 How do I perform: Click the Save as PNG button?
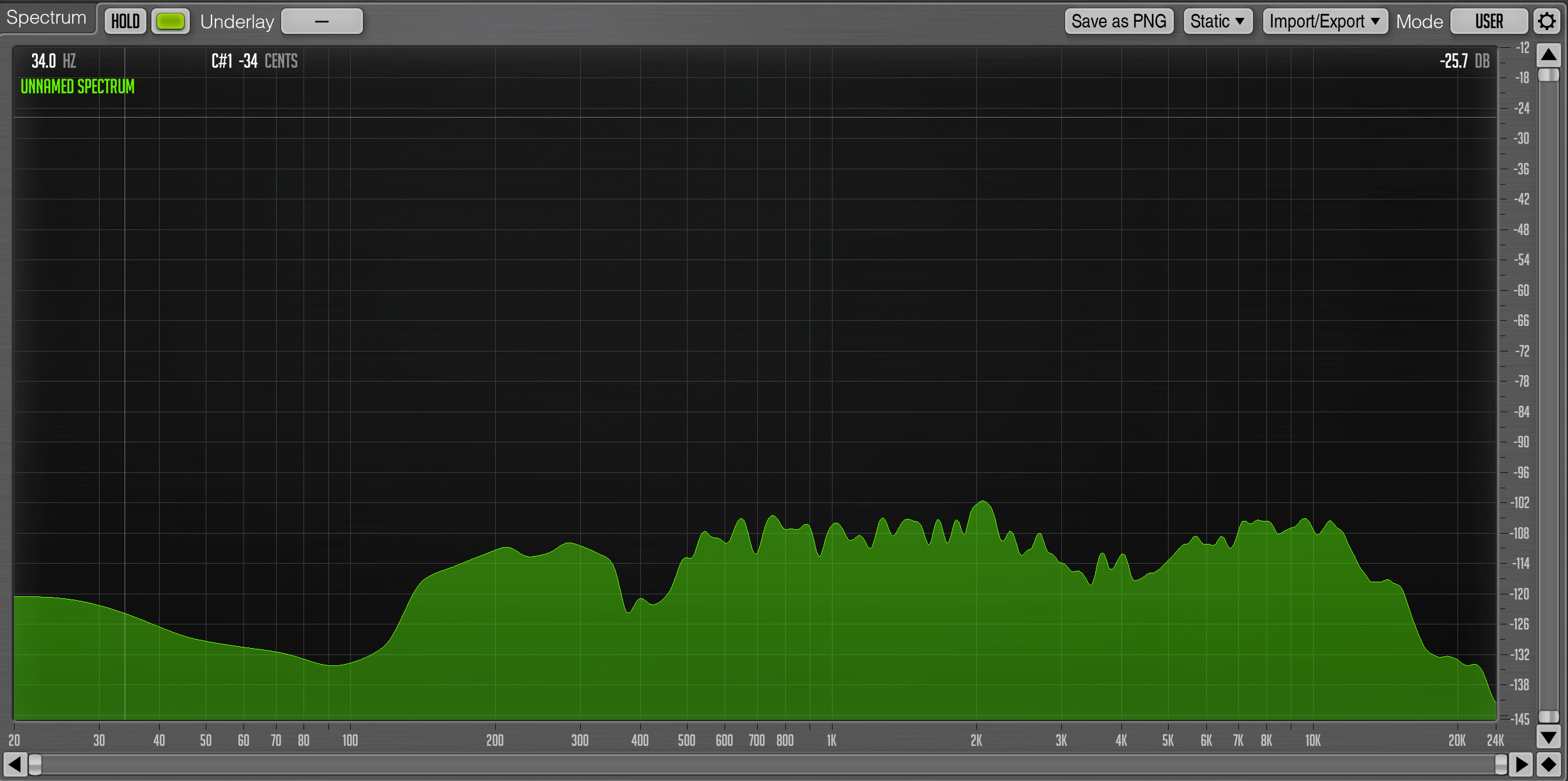point(1119,21)
